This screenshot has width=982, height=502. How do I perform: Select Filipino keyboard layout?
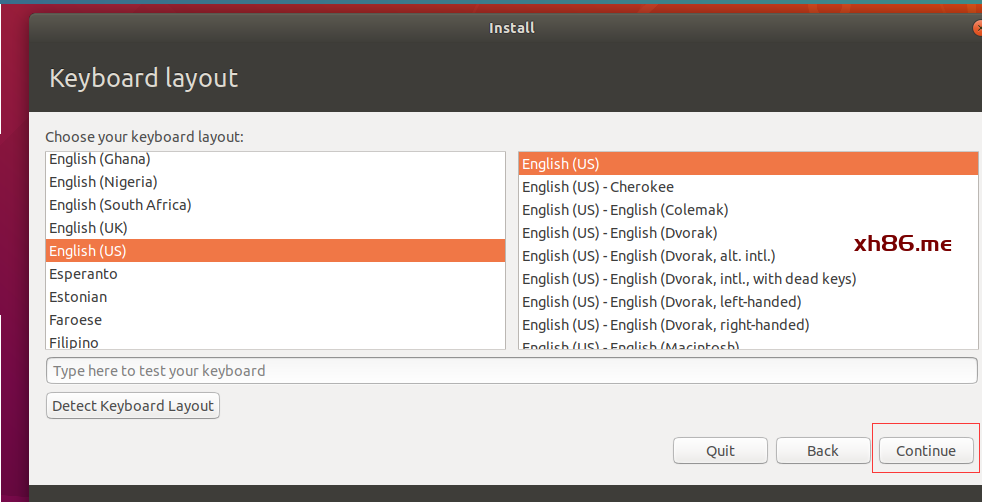[x=74, y=342]
